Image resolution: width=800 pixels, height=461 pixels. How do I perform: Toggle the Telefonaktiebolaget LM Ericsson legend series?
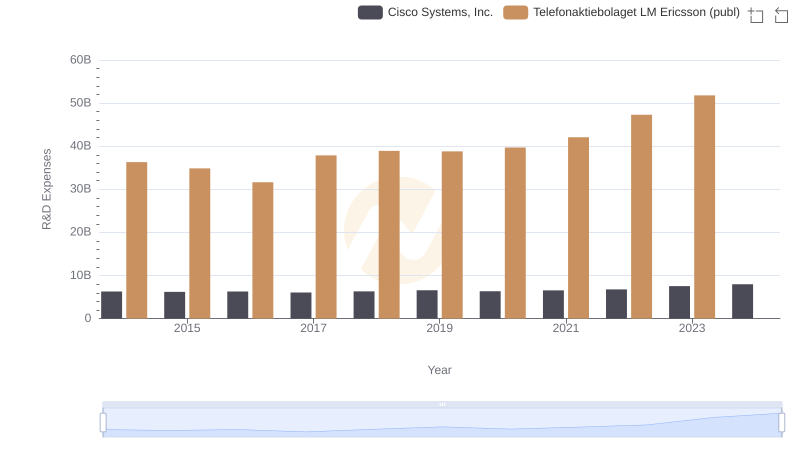coord(621,12)
